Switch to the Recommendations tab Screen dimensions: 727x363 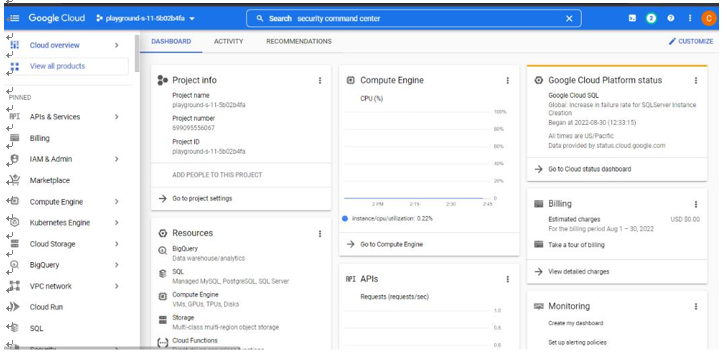click(x=299, y=41)
